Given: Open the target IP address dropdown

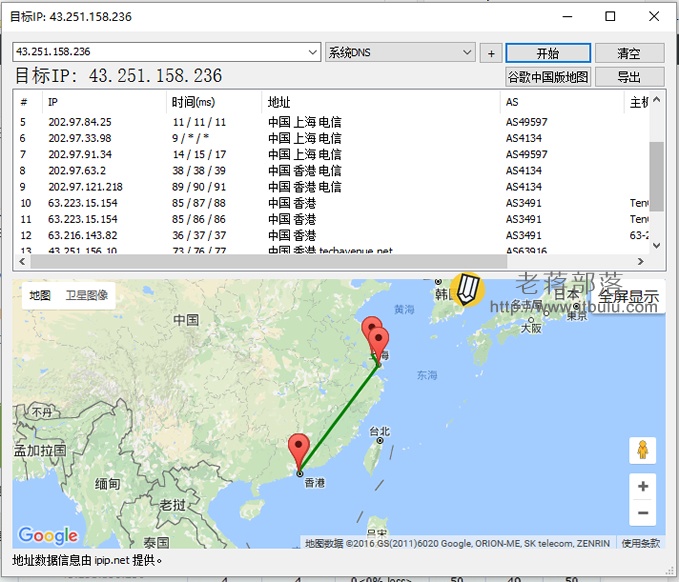Looking at the screenshot, I should tap(313, 52).
